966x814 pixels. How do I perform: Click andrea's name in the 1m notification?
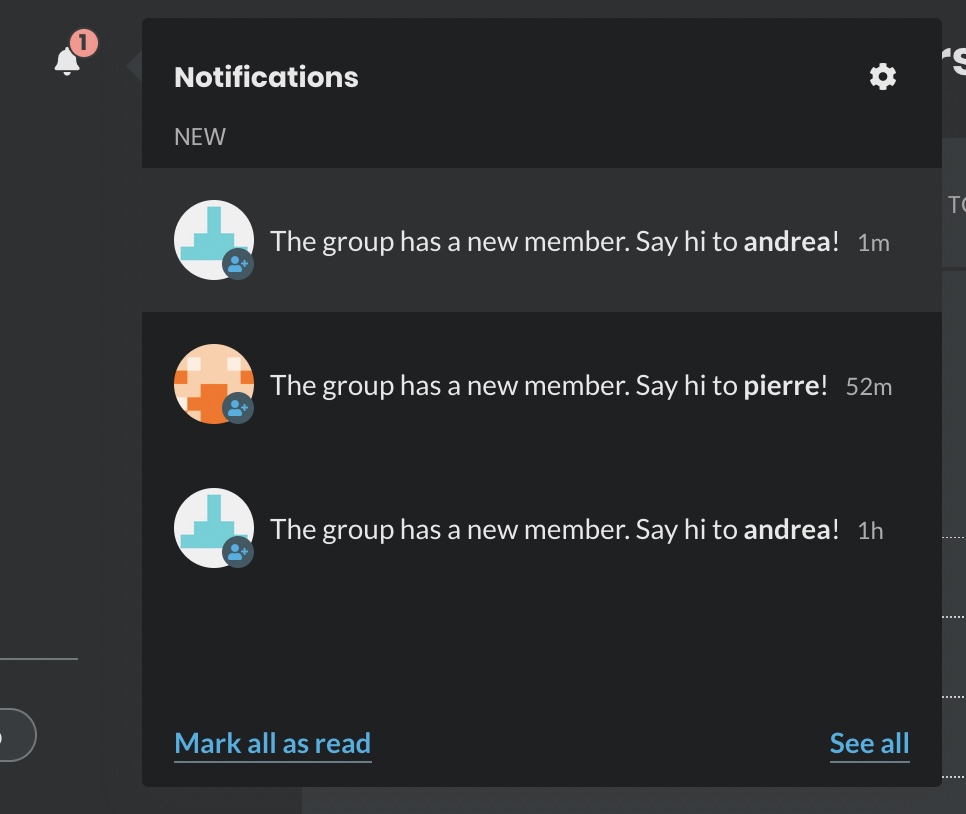(789, 241)
